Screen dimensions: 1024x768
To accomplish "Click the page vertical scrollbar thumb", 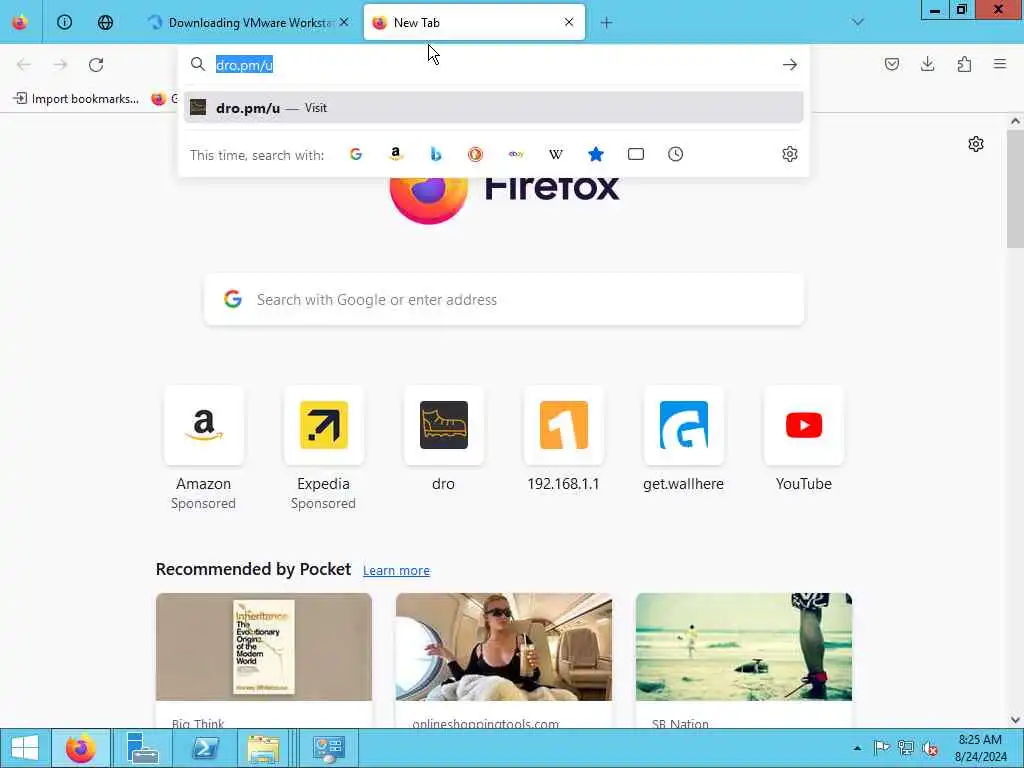I will point(1015,189).
